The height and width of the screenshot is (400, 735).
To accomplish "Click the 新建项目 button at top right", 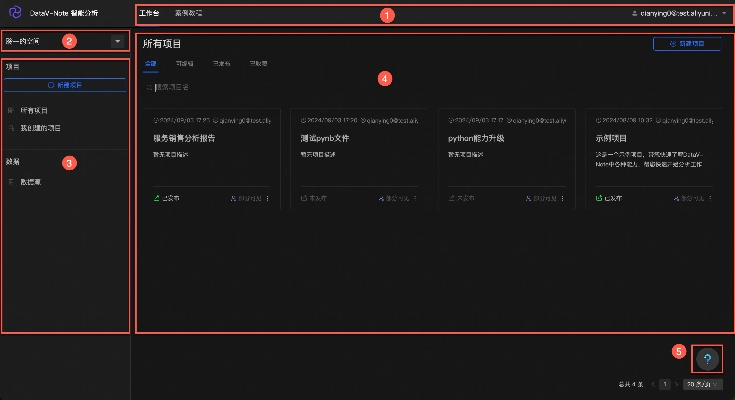I will 686,44.
